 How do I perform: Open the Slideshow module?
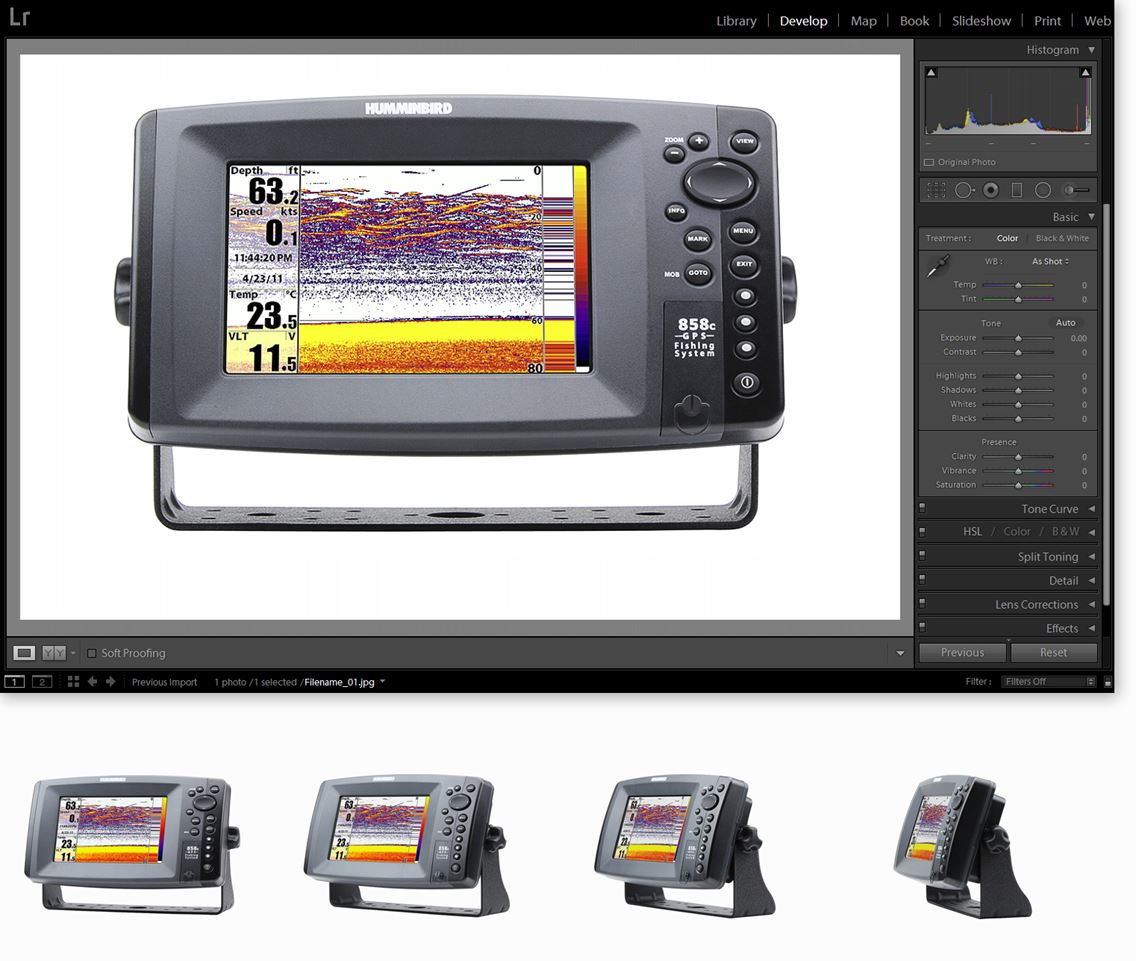pyautogui.click(x=981, y=20)
